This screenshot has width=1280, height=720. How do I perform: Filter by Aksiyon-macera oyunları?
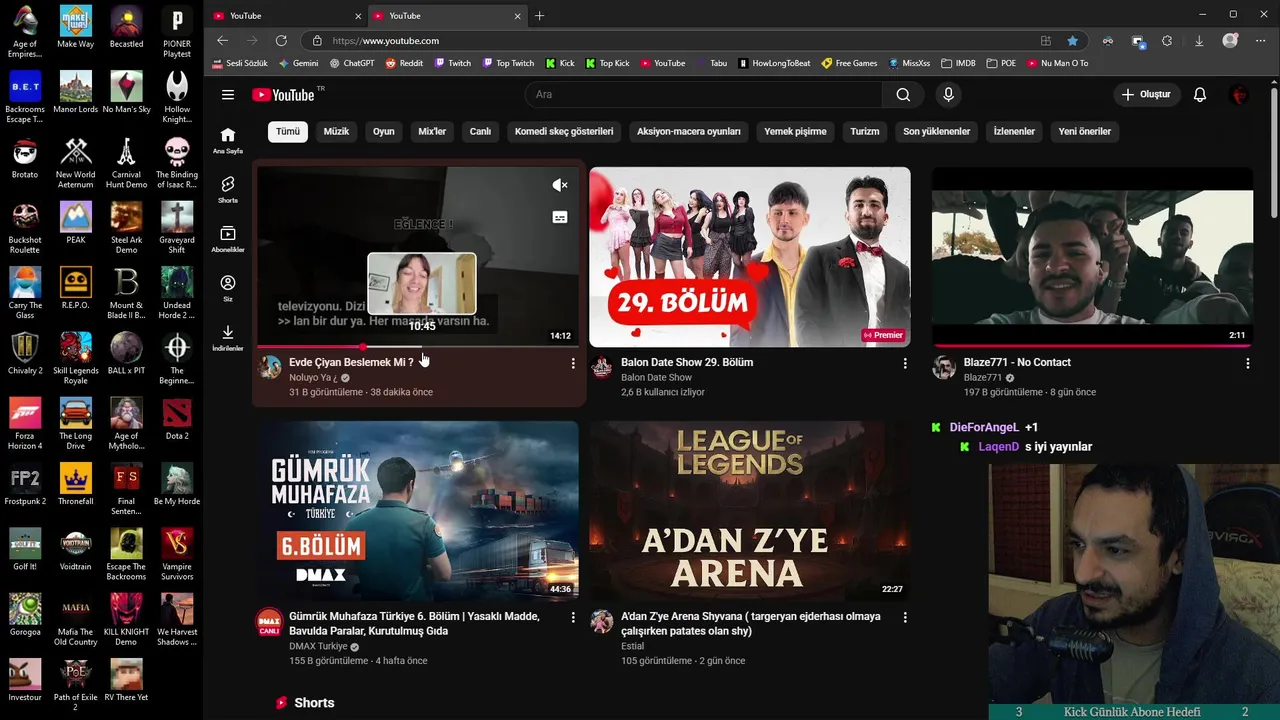pyautogui.click(x=689, y=131)
